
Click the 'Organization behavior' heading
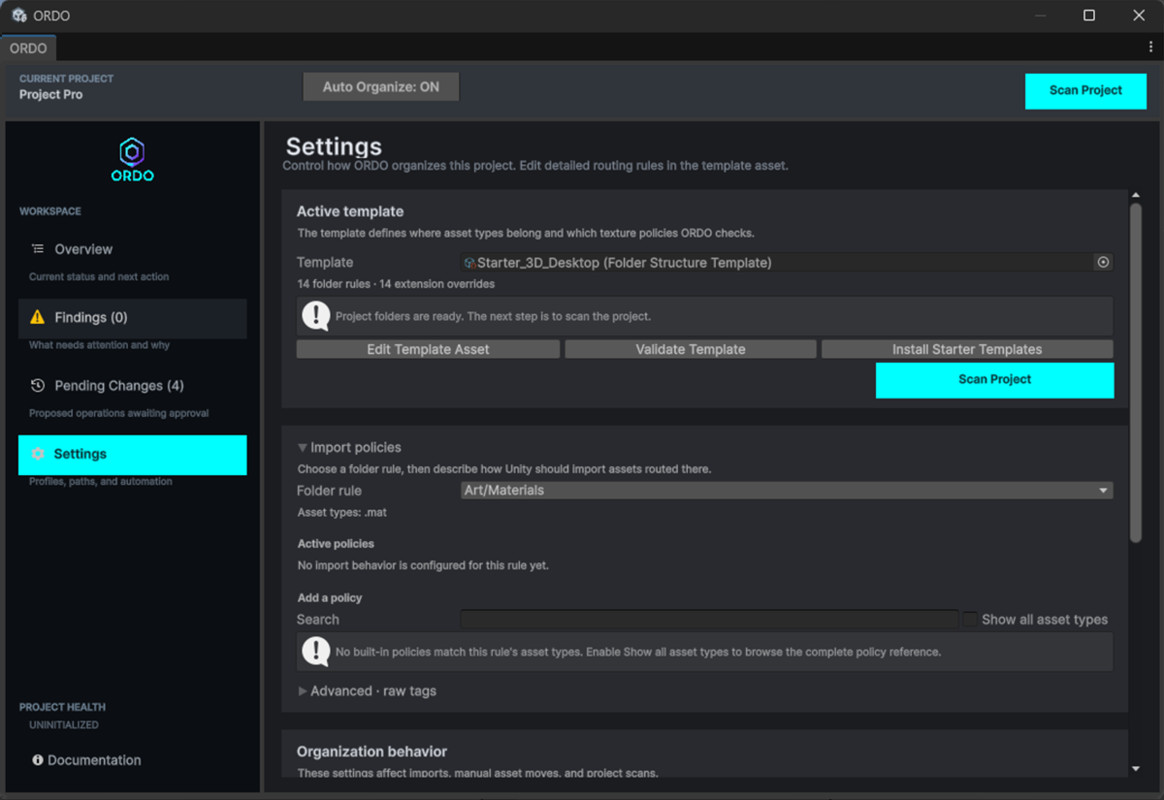pyautogui.click(x=372, y=751)
